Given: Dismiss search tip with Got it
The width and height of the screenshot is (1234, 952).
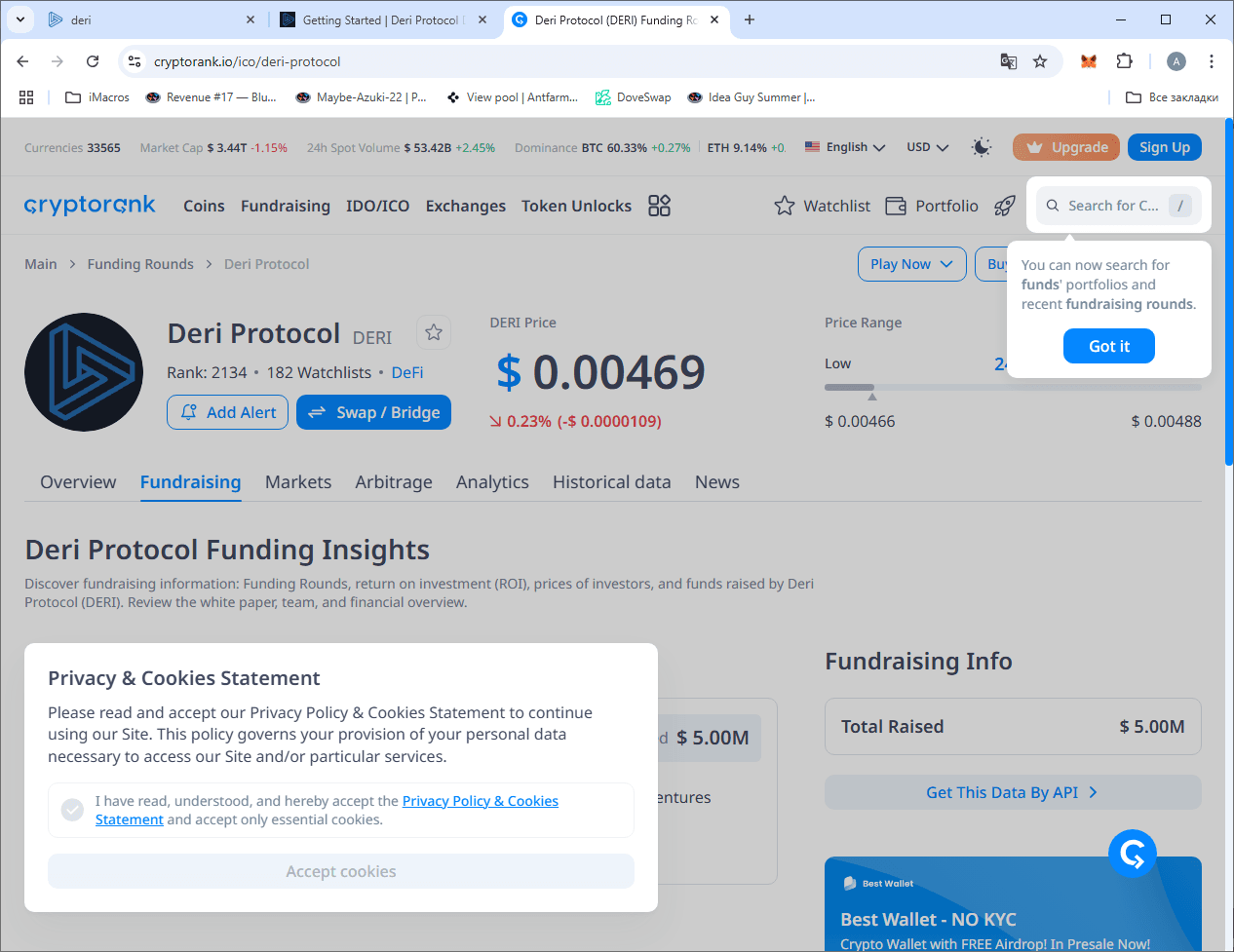Looking at the screenshot, I should coord(1109,346).
